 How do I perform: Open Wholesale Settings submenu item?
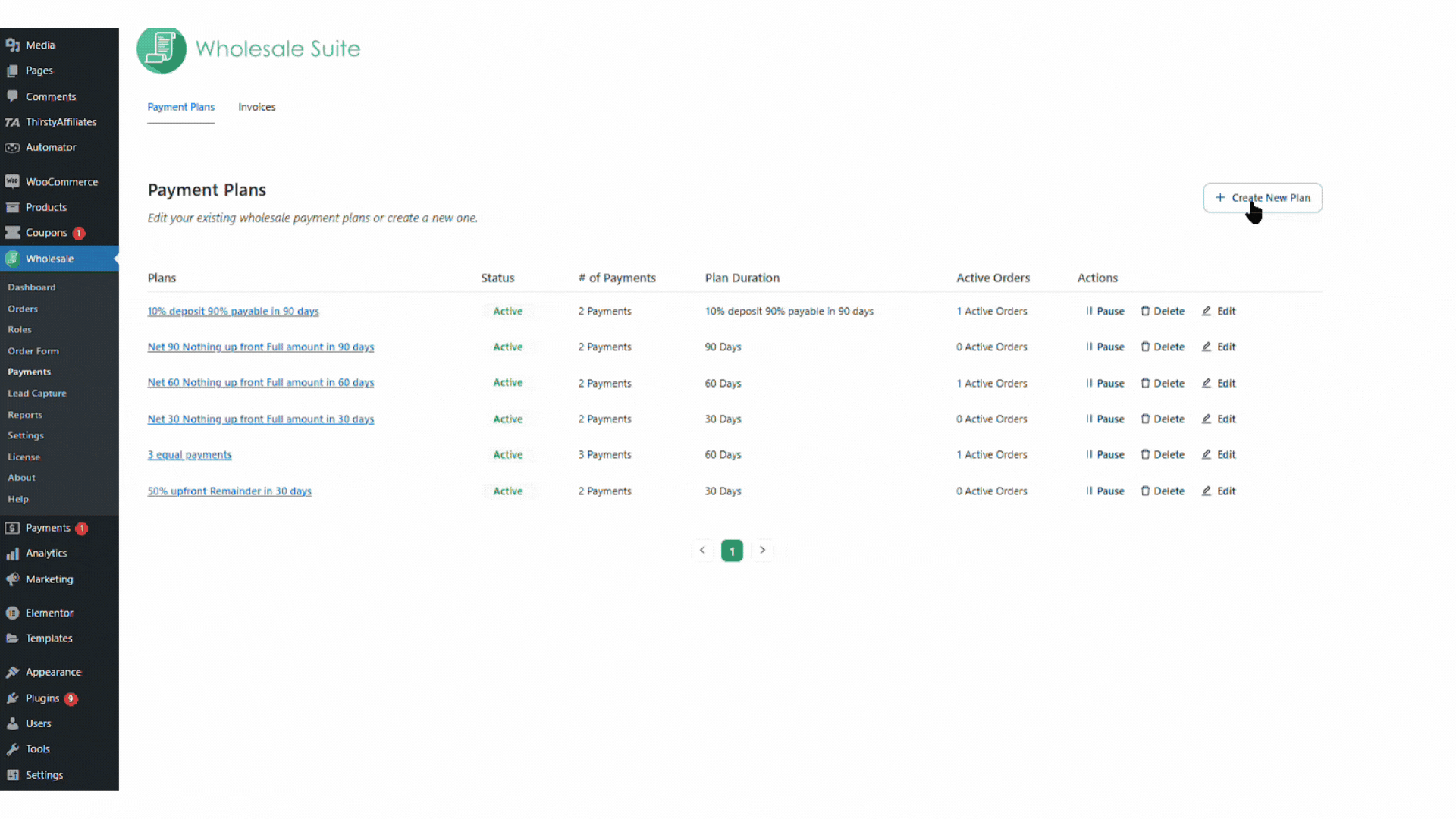pyautogui.click(x=26, y=435)
